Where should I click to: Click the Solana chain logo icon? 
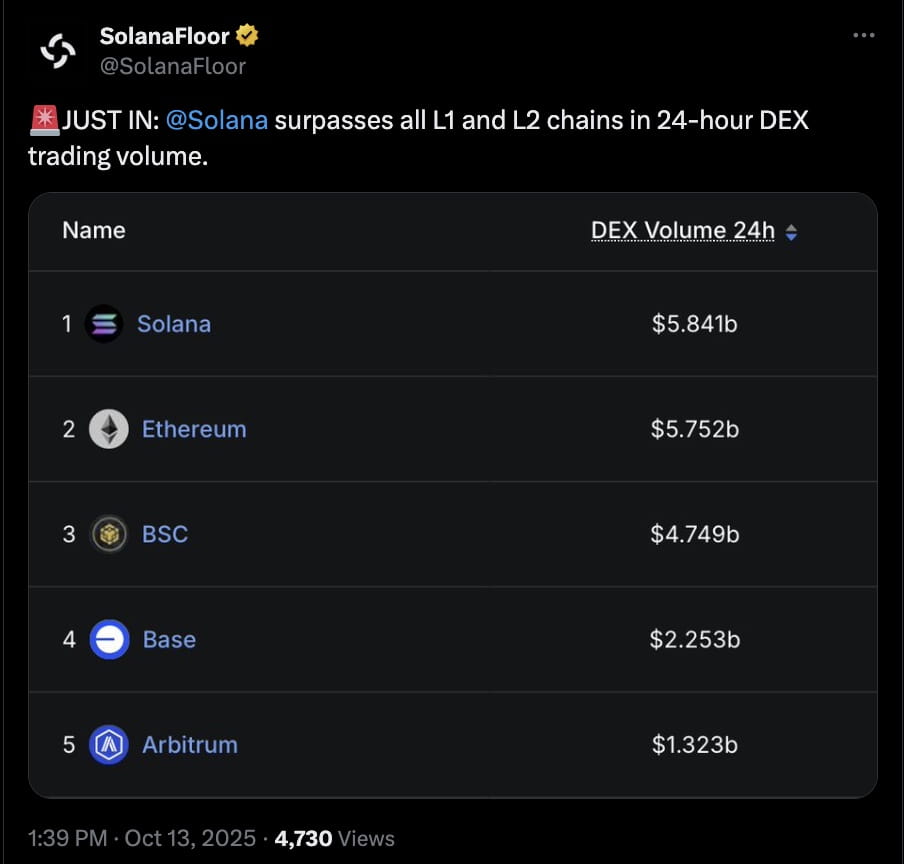(x=104, y=324)
